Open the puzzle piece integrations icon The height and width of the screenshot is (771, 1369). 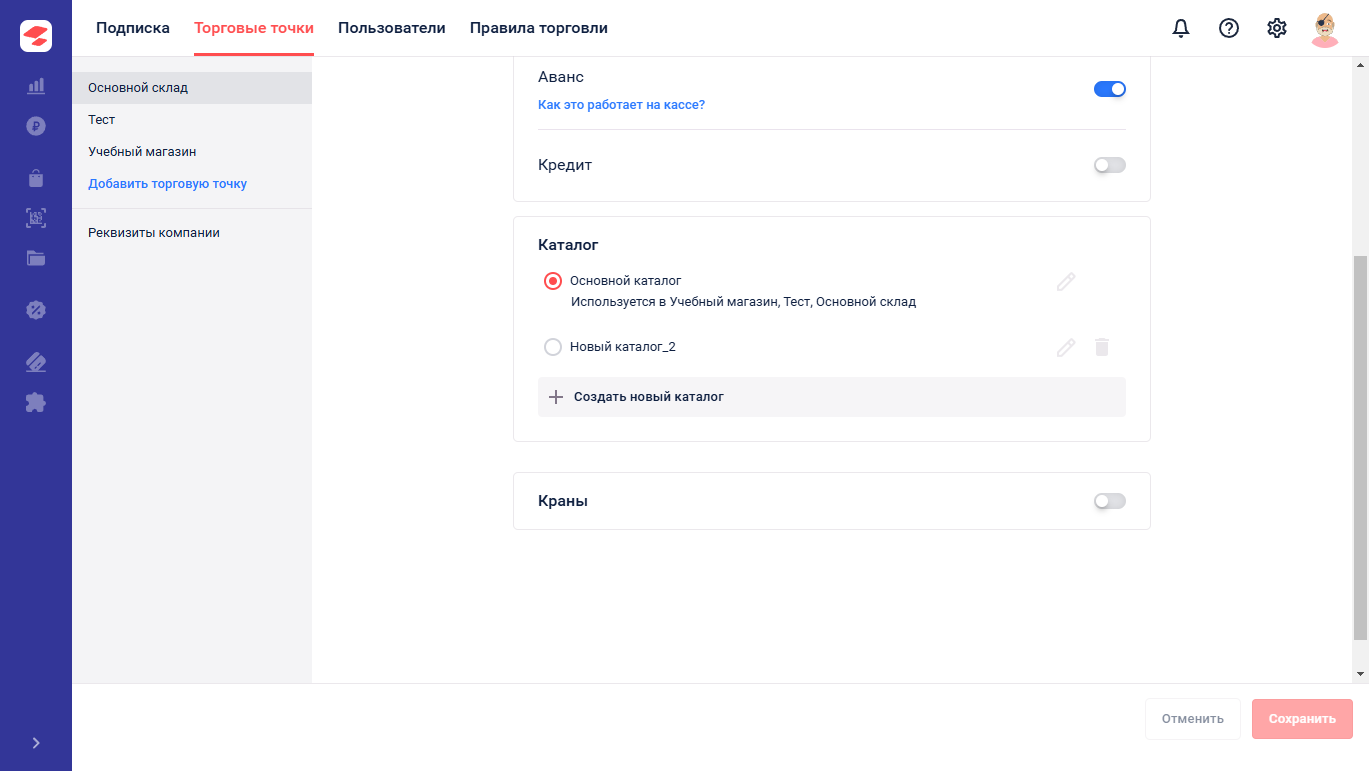[x=36, y=402]
